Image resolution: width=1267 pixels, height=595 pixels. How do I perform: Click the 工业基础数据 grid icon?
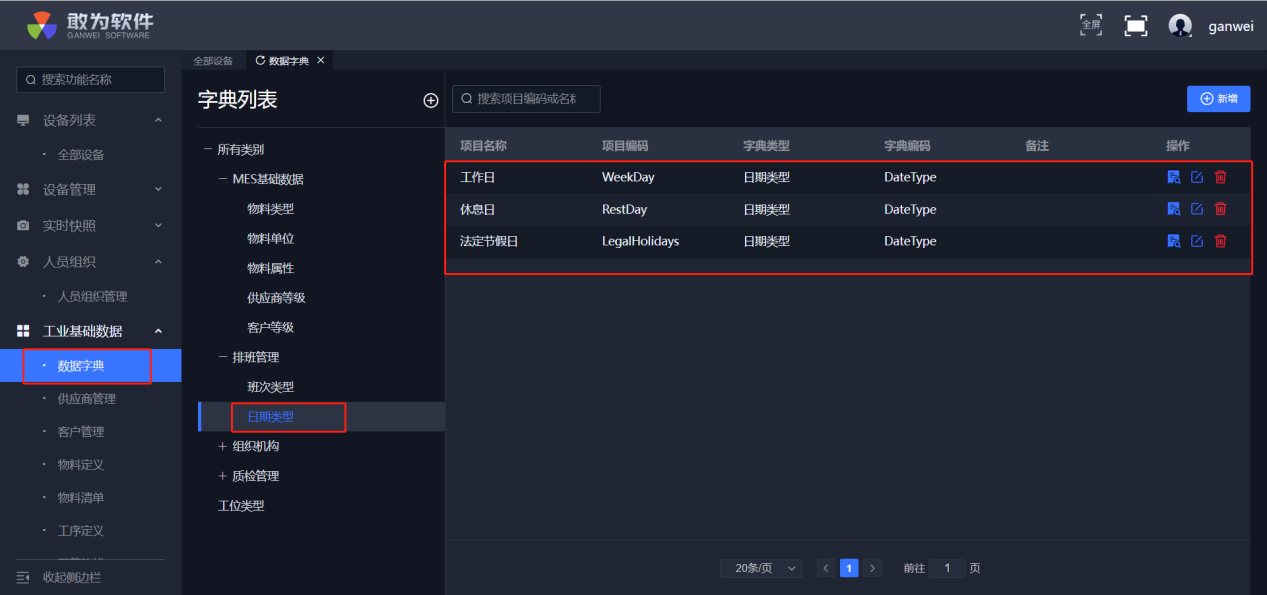[23, 331]
